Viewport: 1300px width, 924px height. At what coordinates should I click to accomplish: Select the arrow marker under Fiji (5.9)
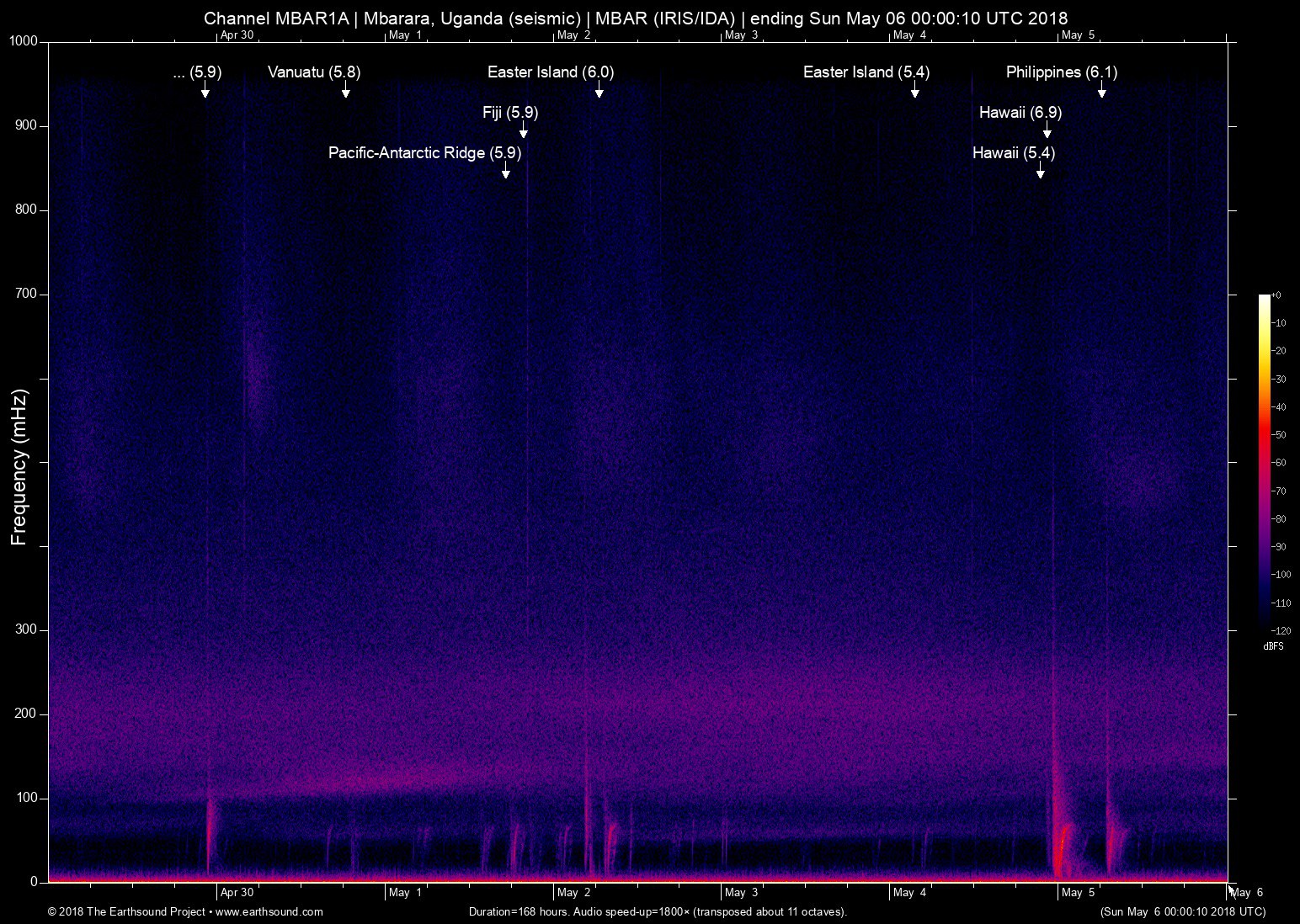point(523,130)
